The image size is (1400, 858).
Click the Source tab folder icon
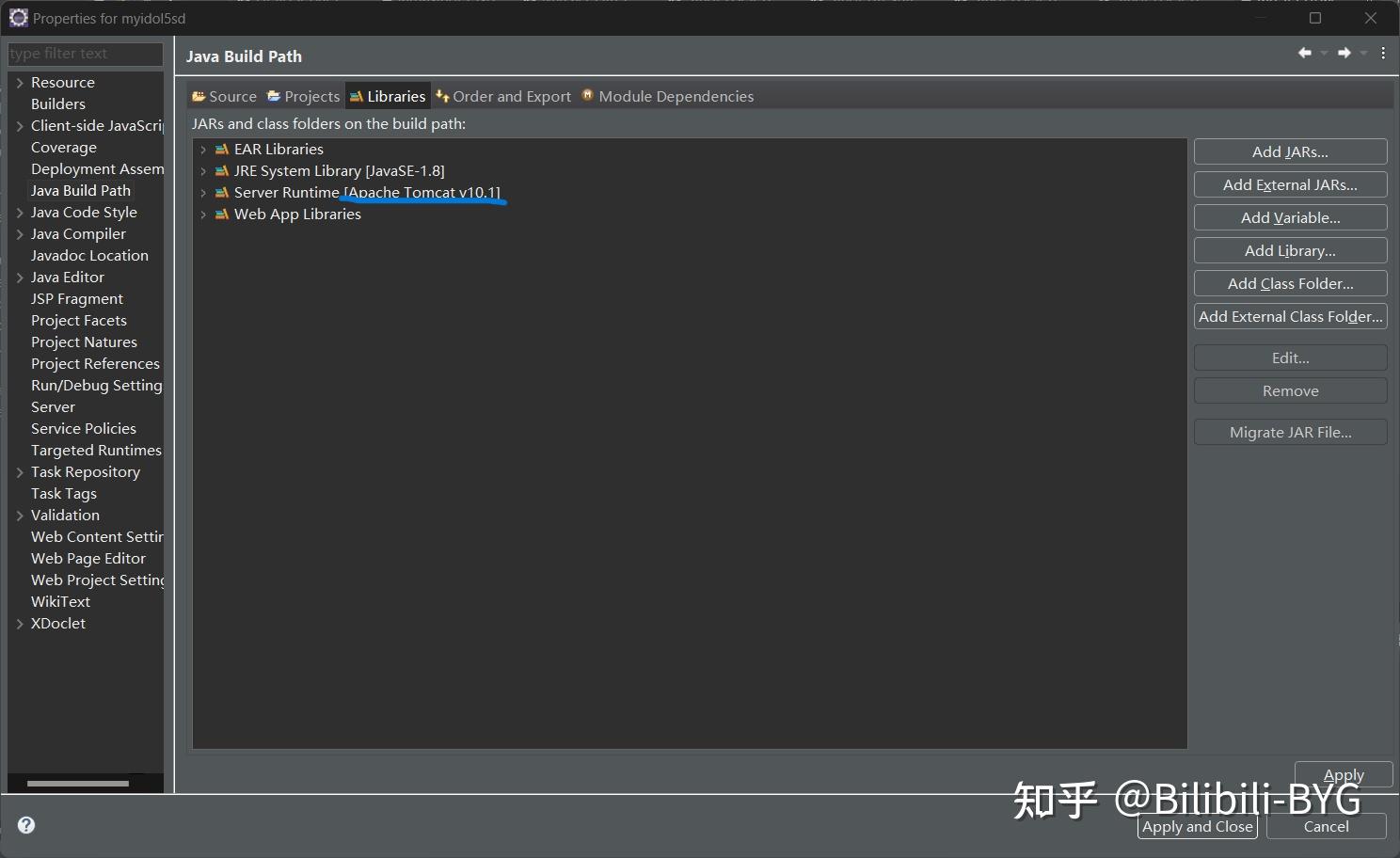[197, 95]
